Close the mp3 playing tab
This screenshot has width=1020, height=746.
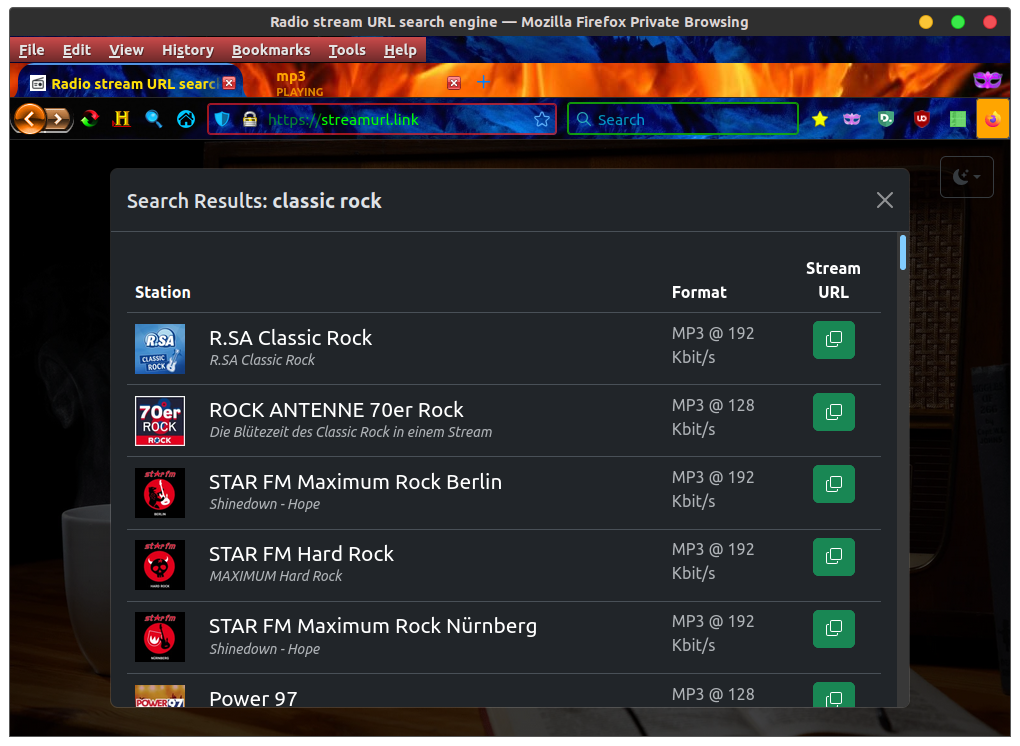pos(454,83)
